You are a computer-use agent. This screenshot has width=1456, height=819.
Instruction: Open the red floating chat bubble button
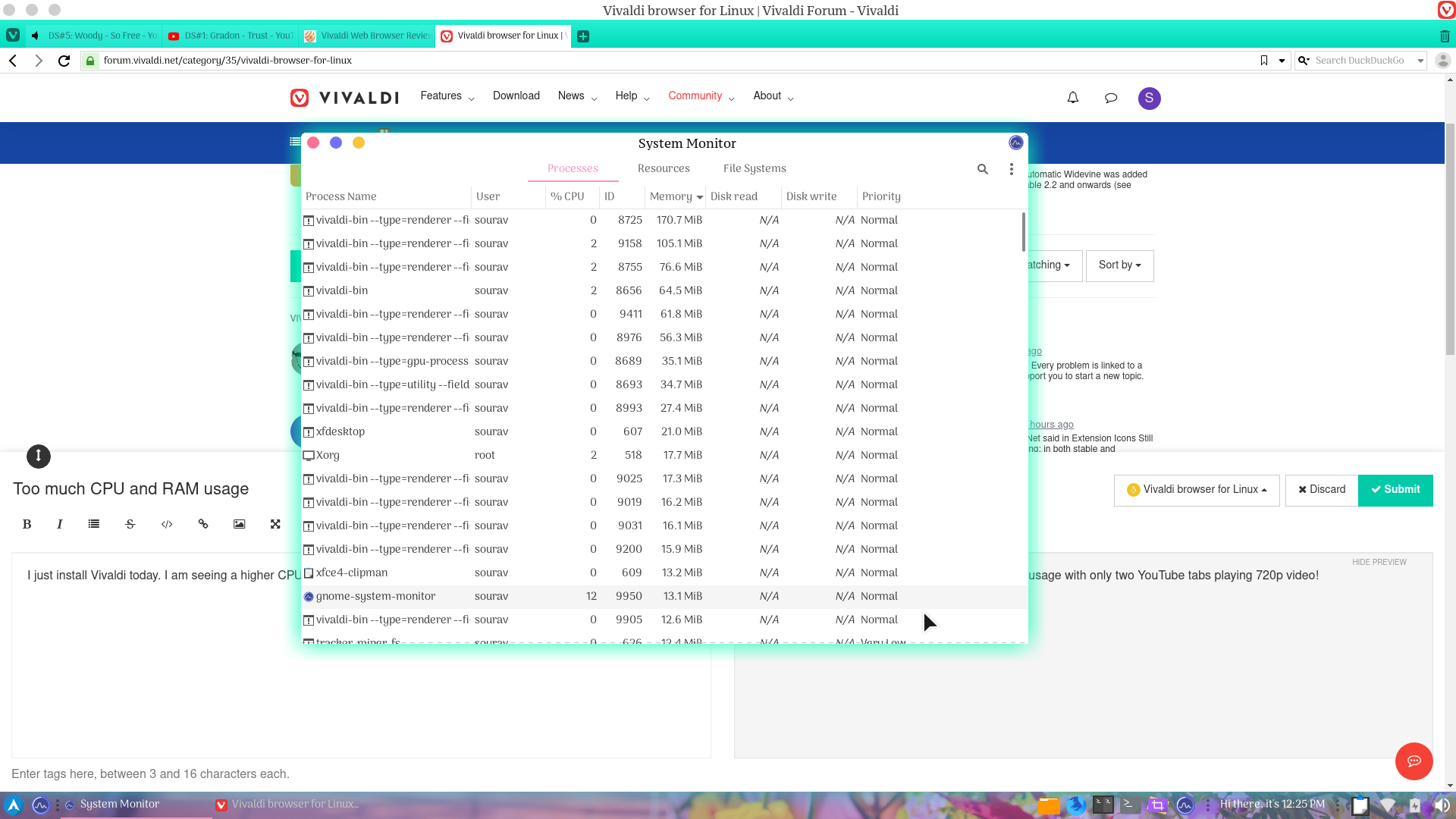click(x=1414, y=761)
